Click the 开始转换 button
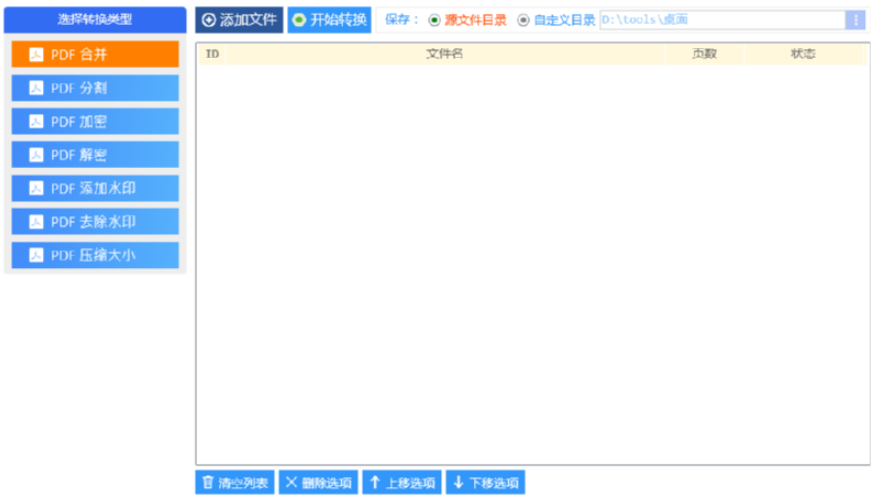The image size is (878, 496). pyautogui.click(x=329, y=20)
